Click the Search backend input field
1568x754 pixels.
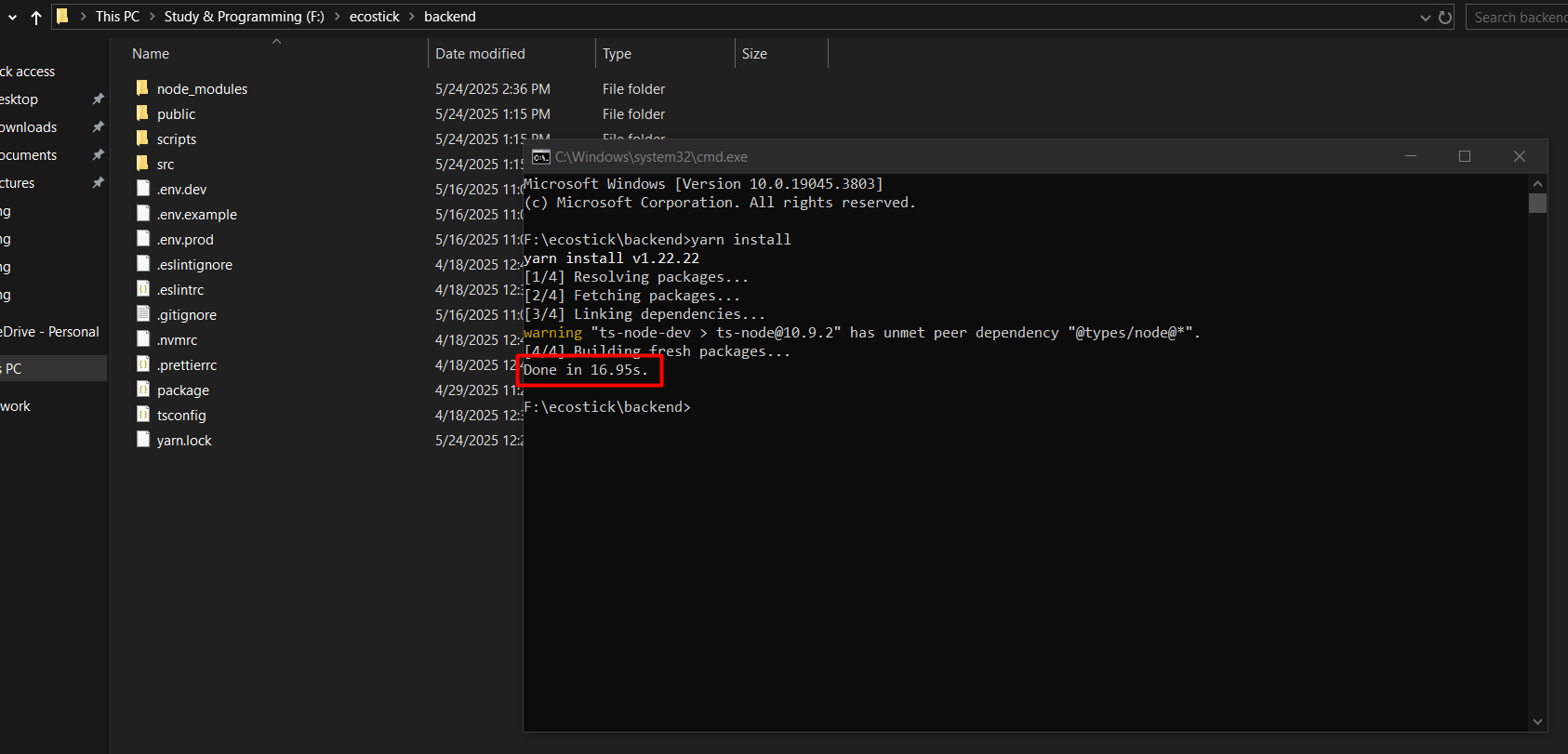click(x=1517, y=17)
